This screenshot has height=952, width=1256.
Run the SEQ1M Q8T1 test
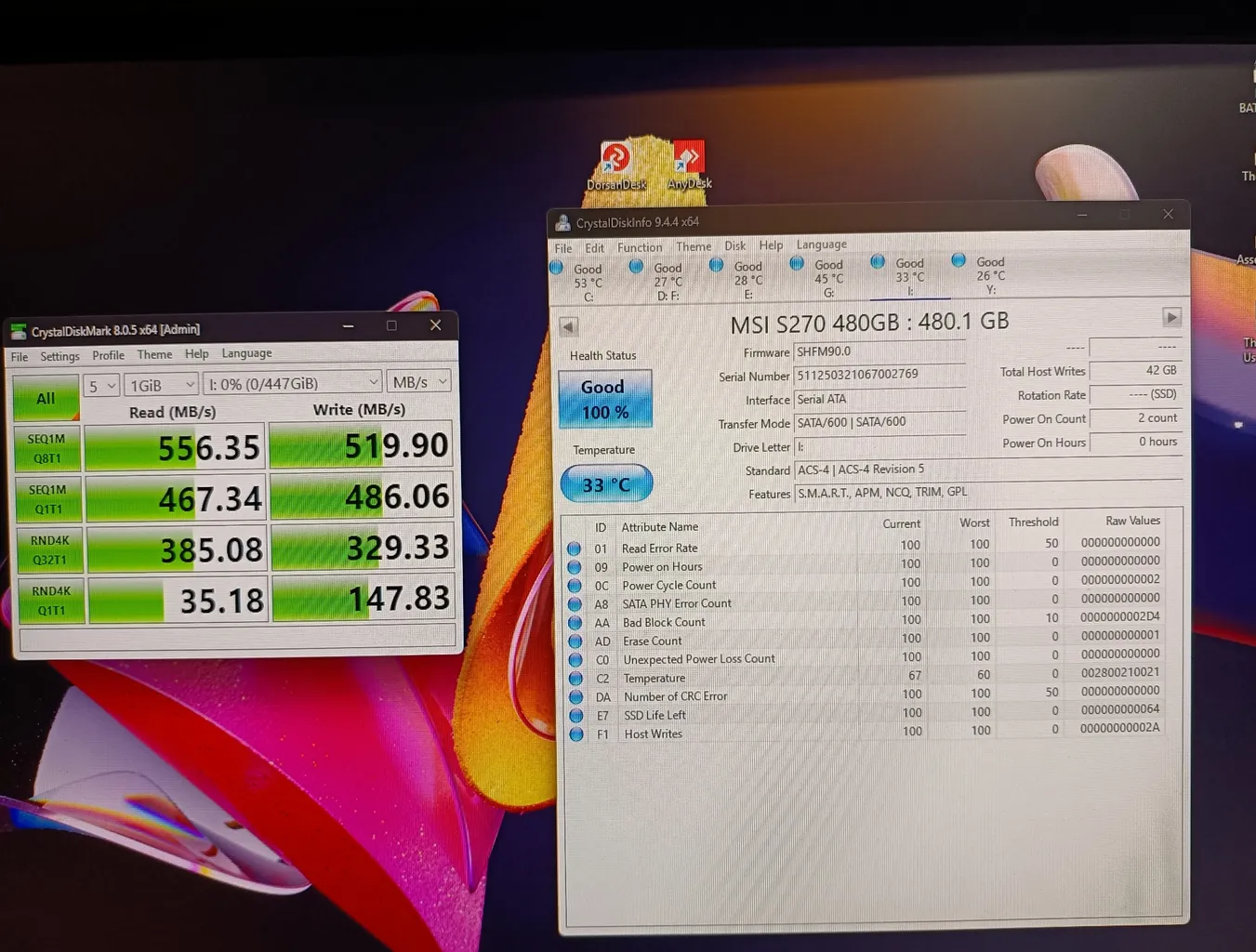47,448
